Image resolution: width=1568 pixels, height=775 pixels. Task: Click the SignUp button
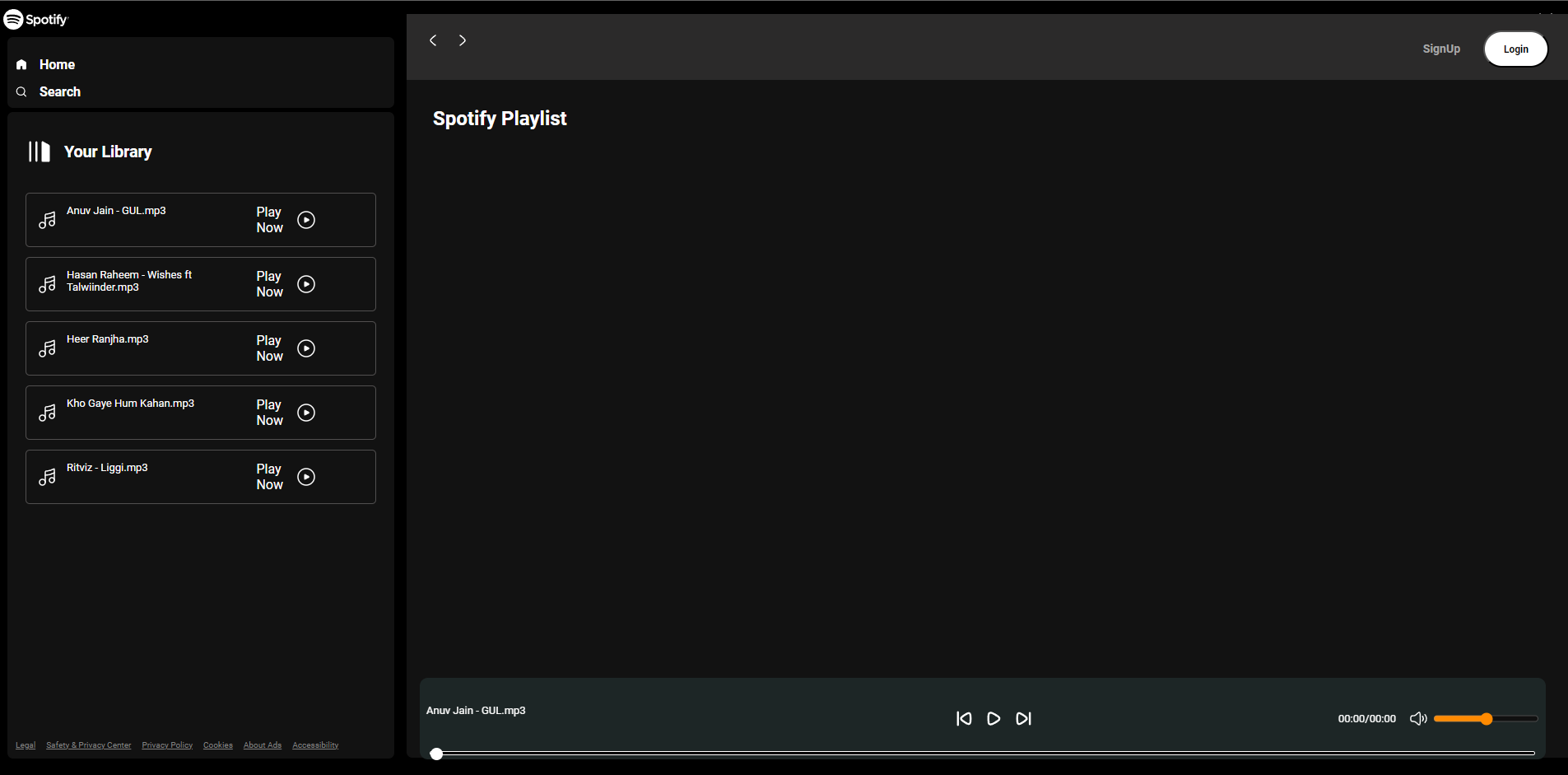[x=1441, y=49]
